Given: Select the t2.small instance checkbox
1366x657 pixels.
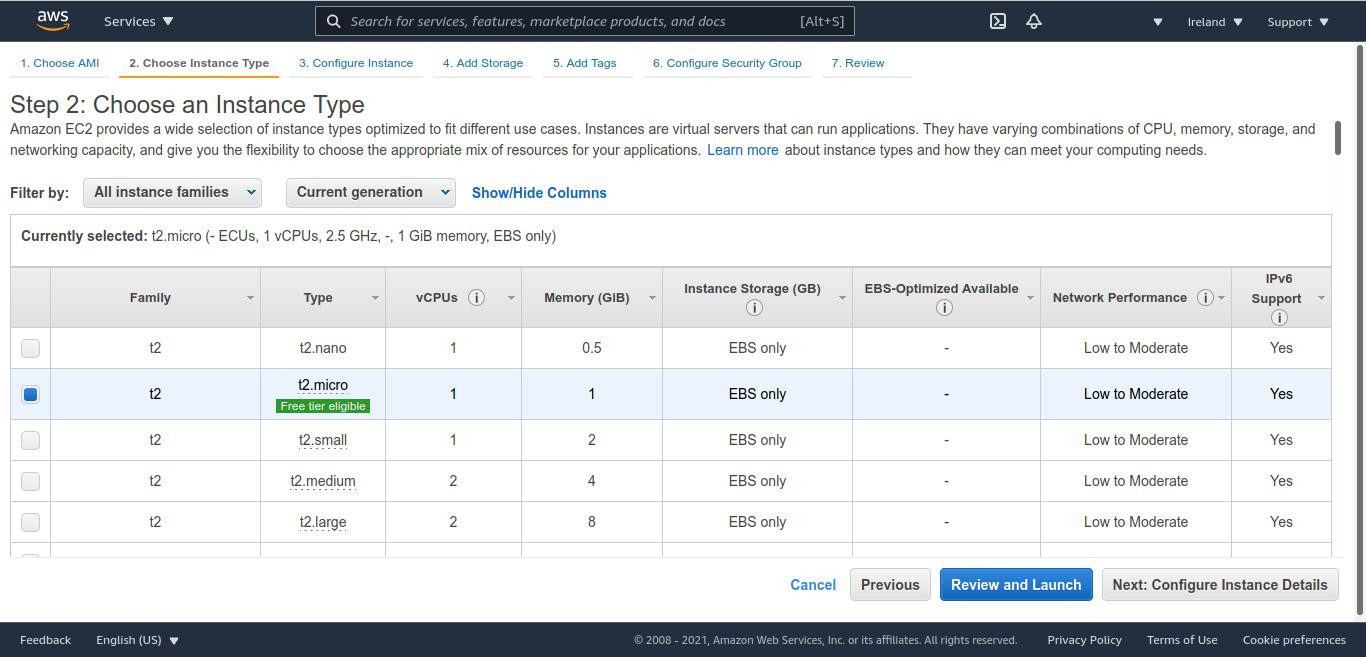Looking at the screenshot, I should tap(30, 440).
